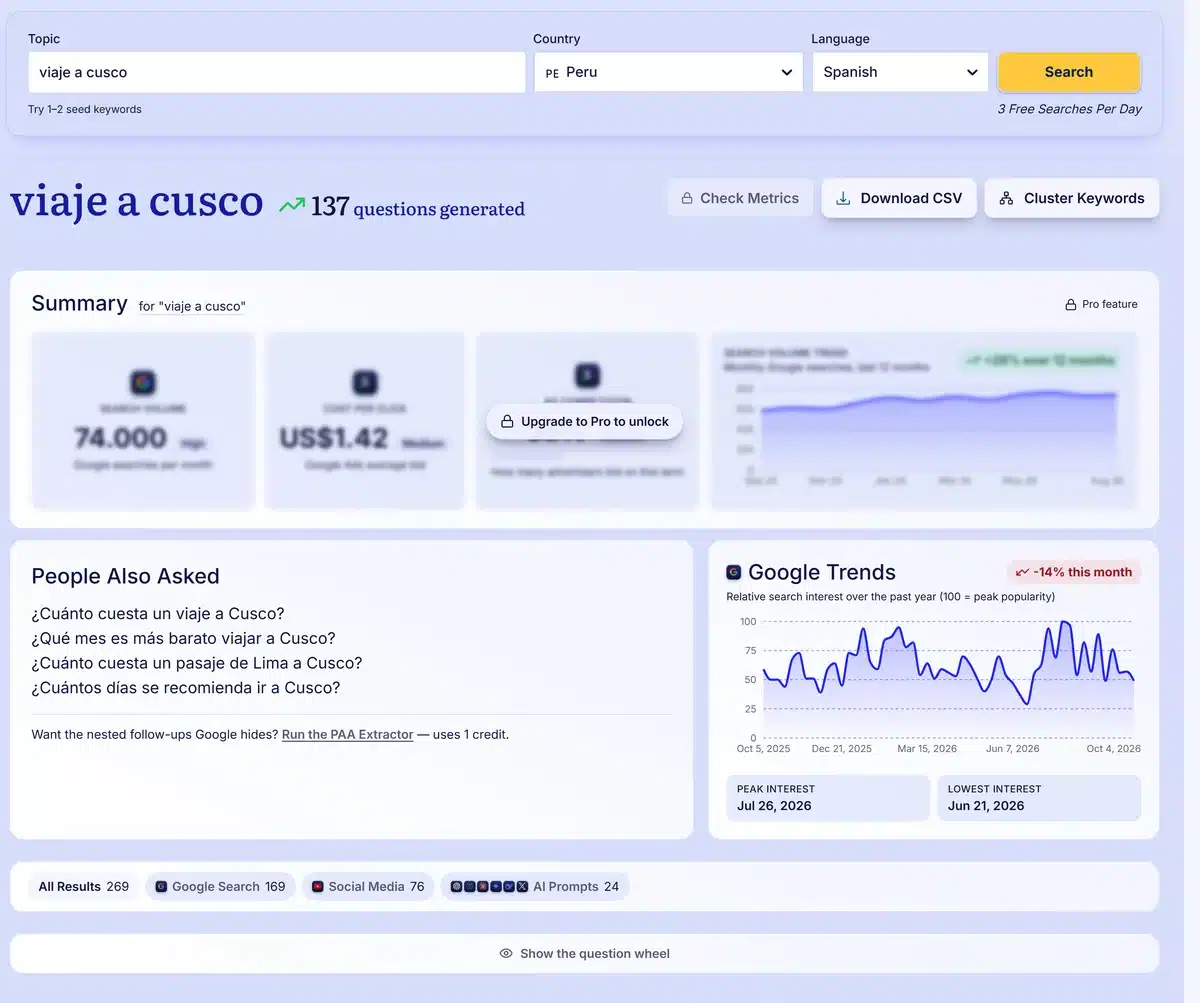
Task: Open the Country dropdown showing Peru
Action: pos(668,72)
